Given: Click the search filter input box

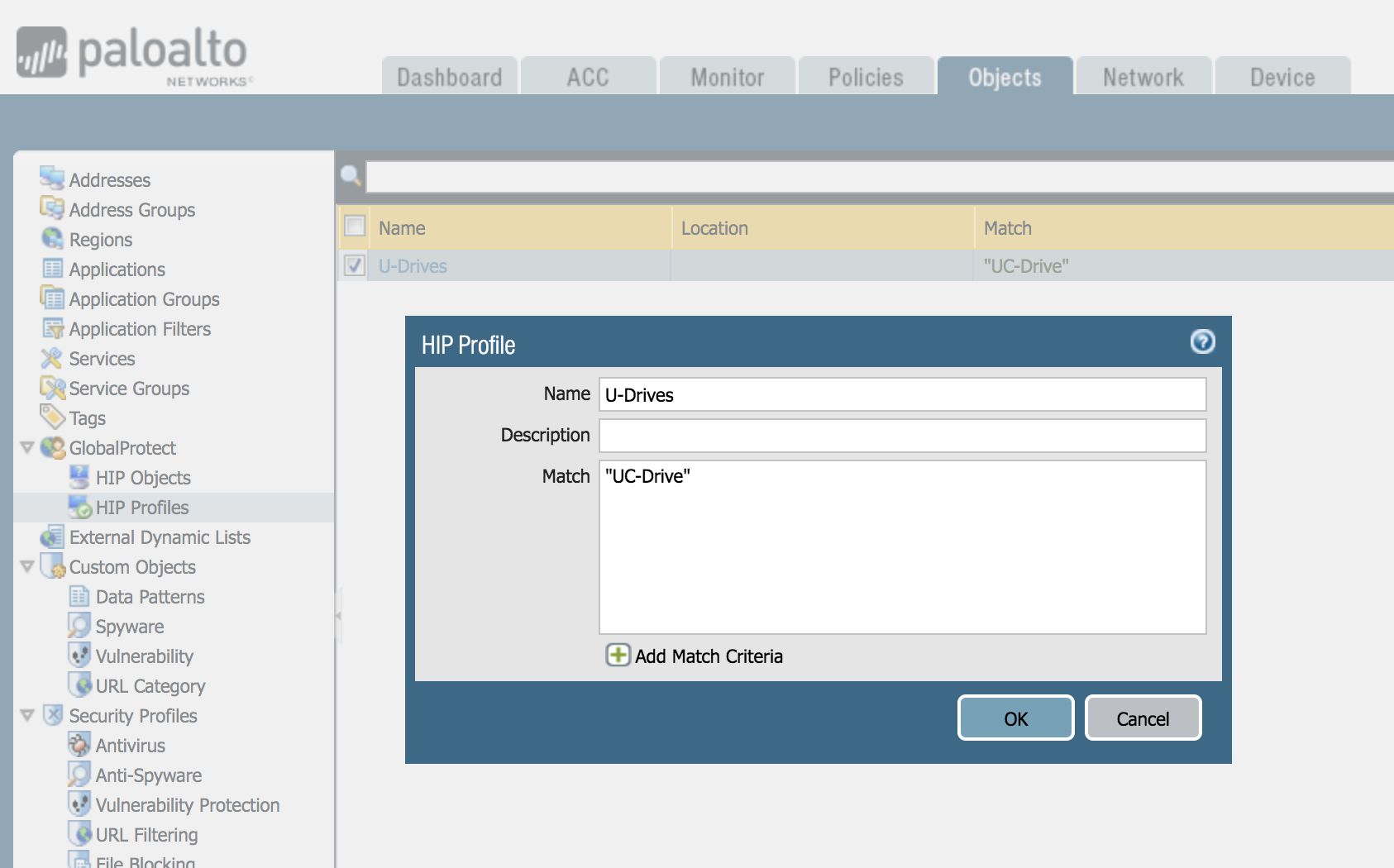Looking at the screenshot, I should 880,177.
